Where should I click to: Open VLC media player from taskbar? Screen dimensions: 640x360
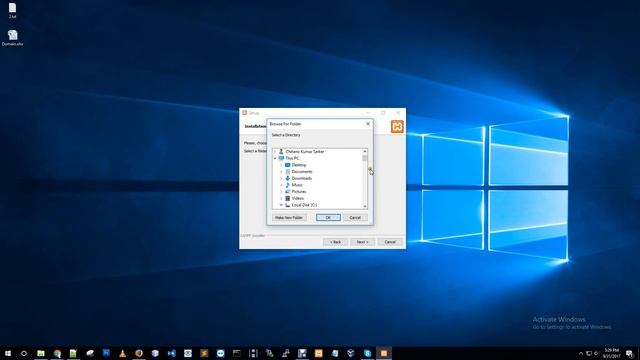(122, 353)
